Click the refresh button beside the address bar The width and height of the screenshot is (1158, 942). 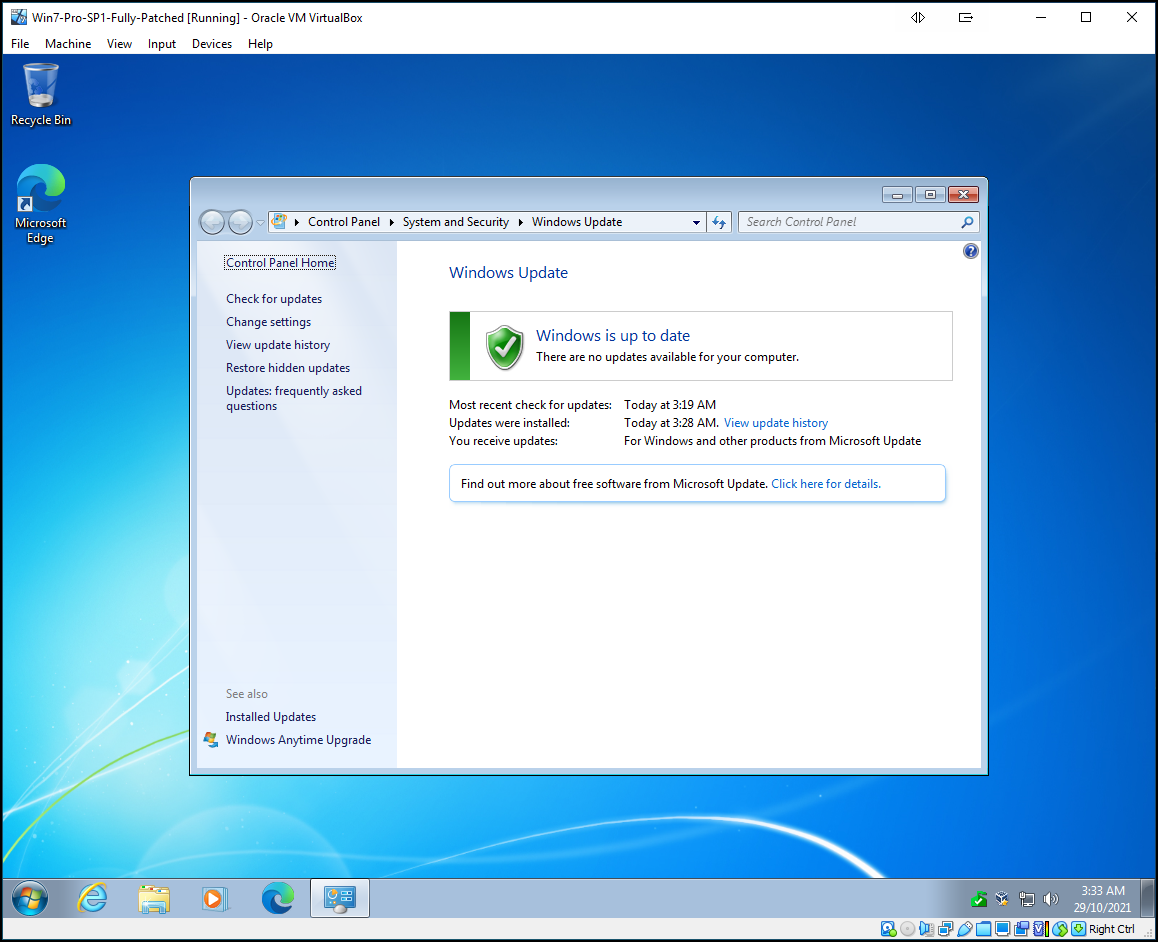coord(719,222)
